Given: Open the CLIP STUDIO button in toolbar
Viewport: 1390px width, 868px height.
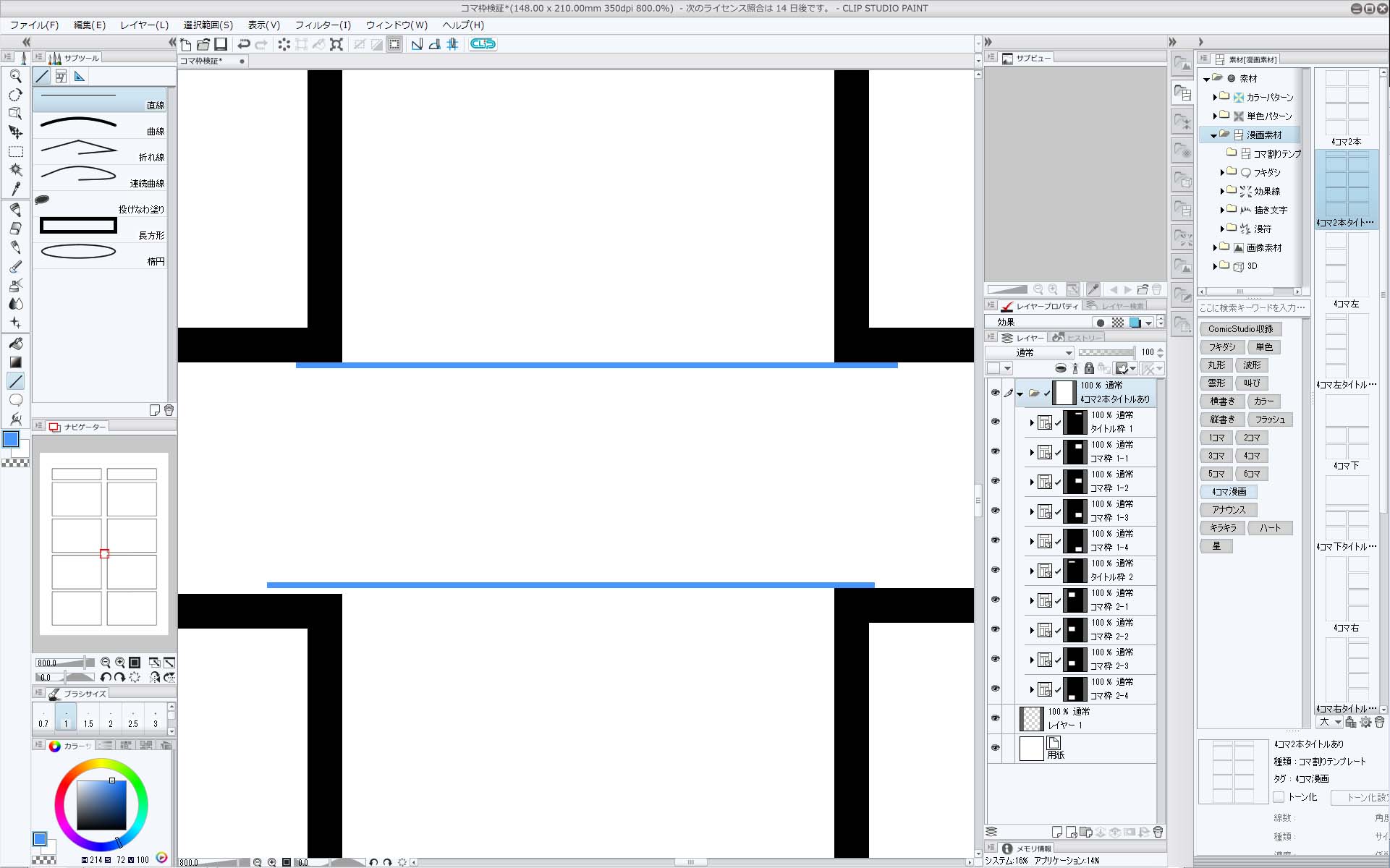Looking at the screenshot, I should tap(483, 44).
